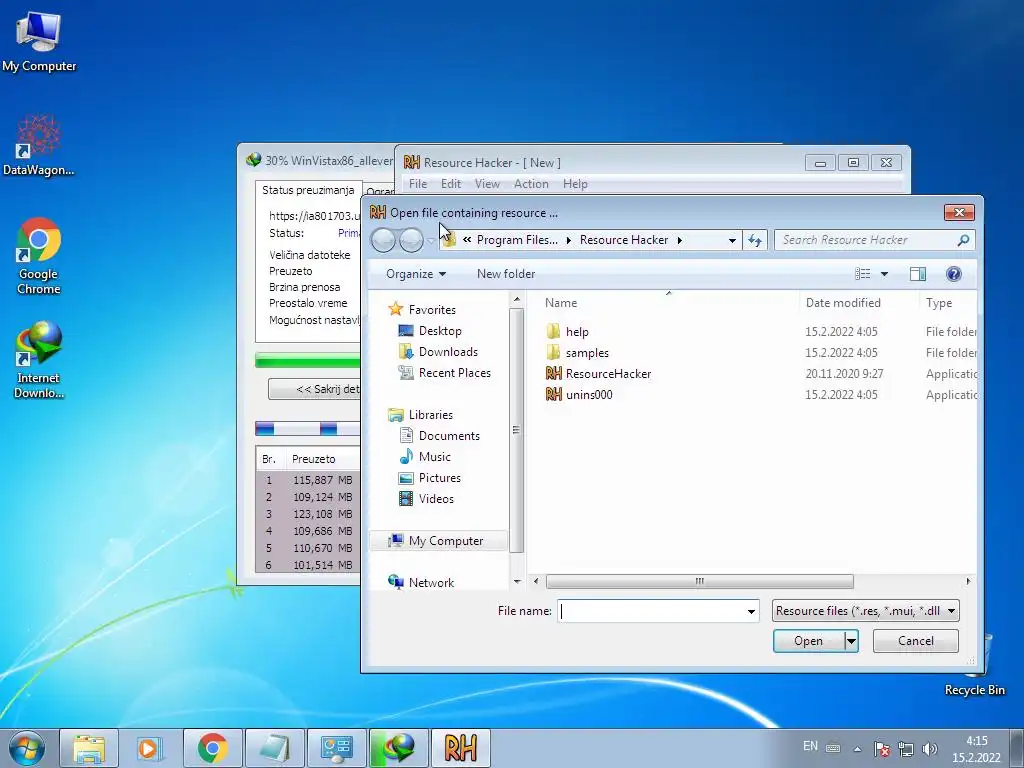Image resolution: width=1024 pixels, height=768 pixels.
Task: Expand the Program Files breadcrumb arrow
Action: pos(568,240)
